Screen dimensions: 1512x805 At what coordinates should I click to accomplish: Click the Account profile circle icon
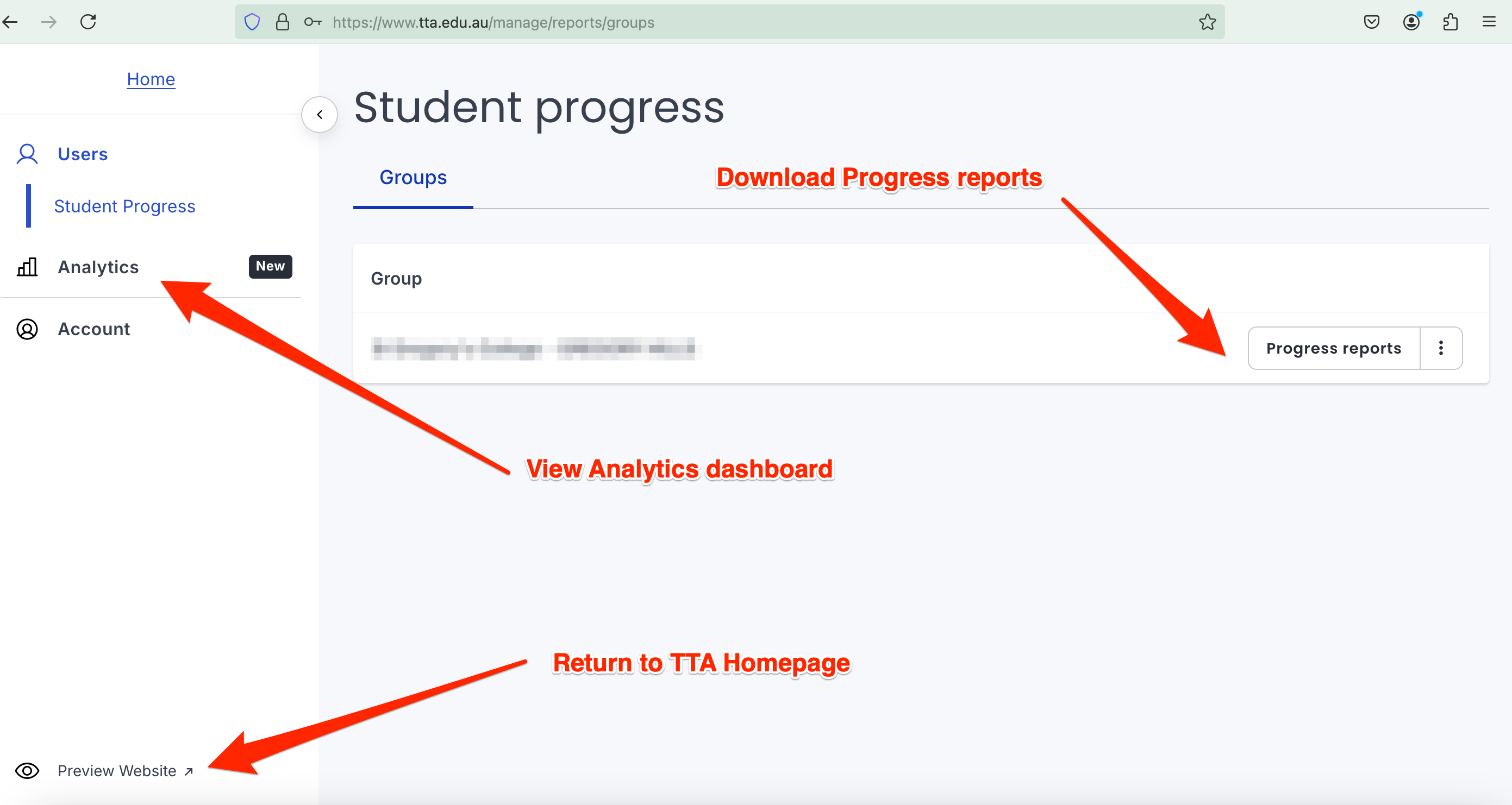27,329
